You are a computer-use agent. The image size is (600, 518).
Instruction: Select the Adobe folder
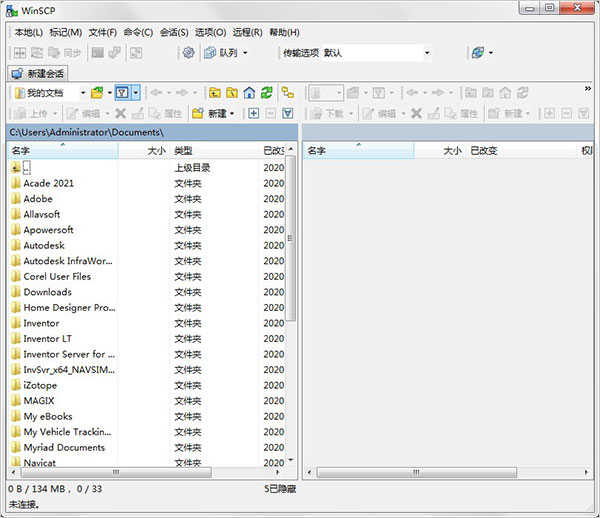pyautogui.click(x=146, y=199)
